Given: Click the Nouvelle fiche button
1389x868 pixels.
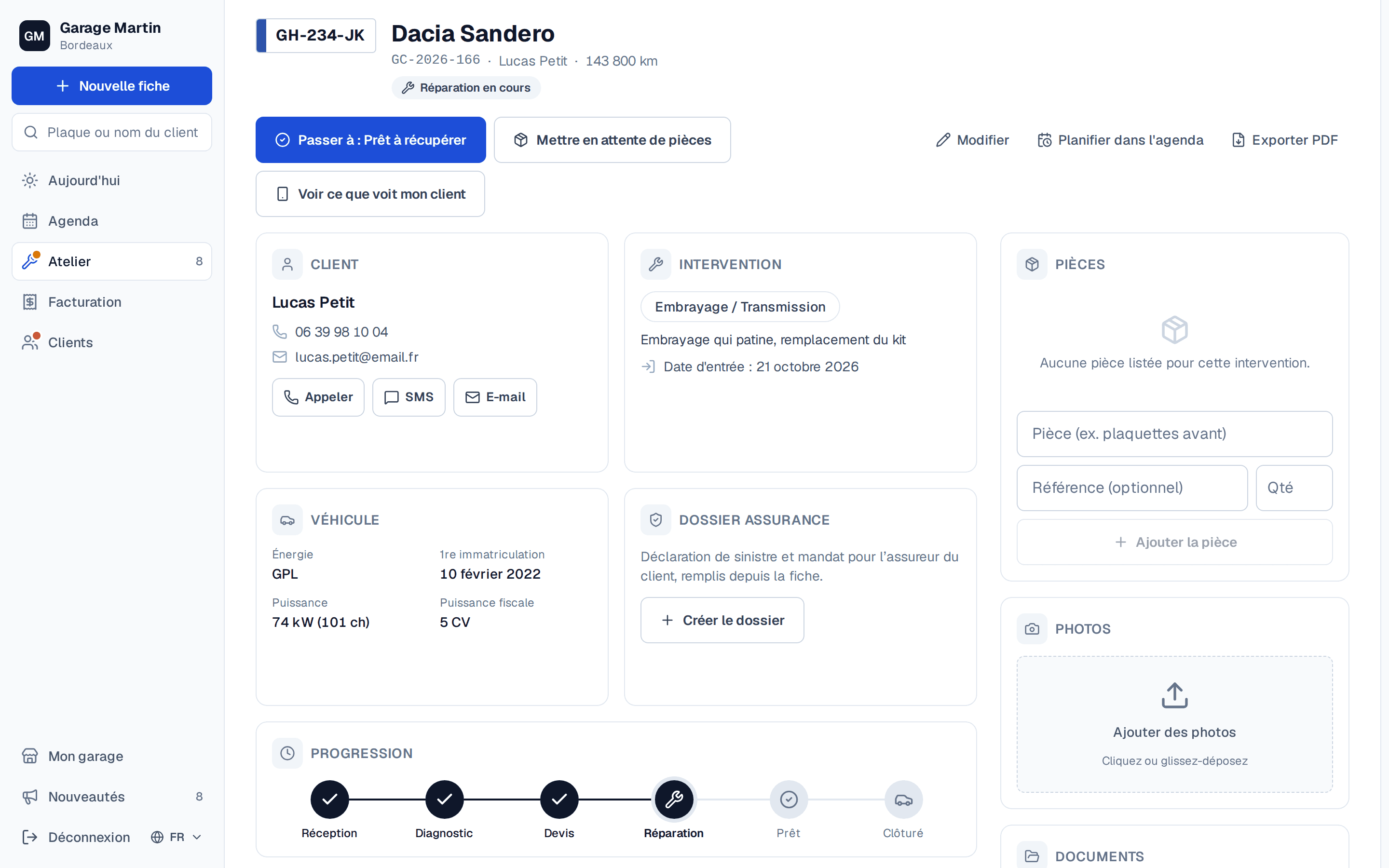Looking at the screenshot, I should pyautogui.click(x=112, y=86).
